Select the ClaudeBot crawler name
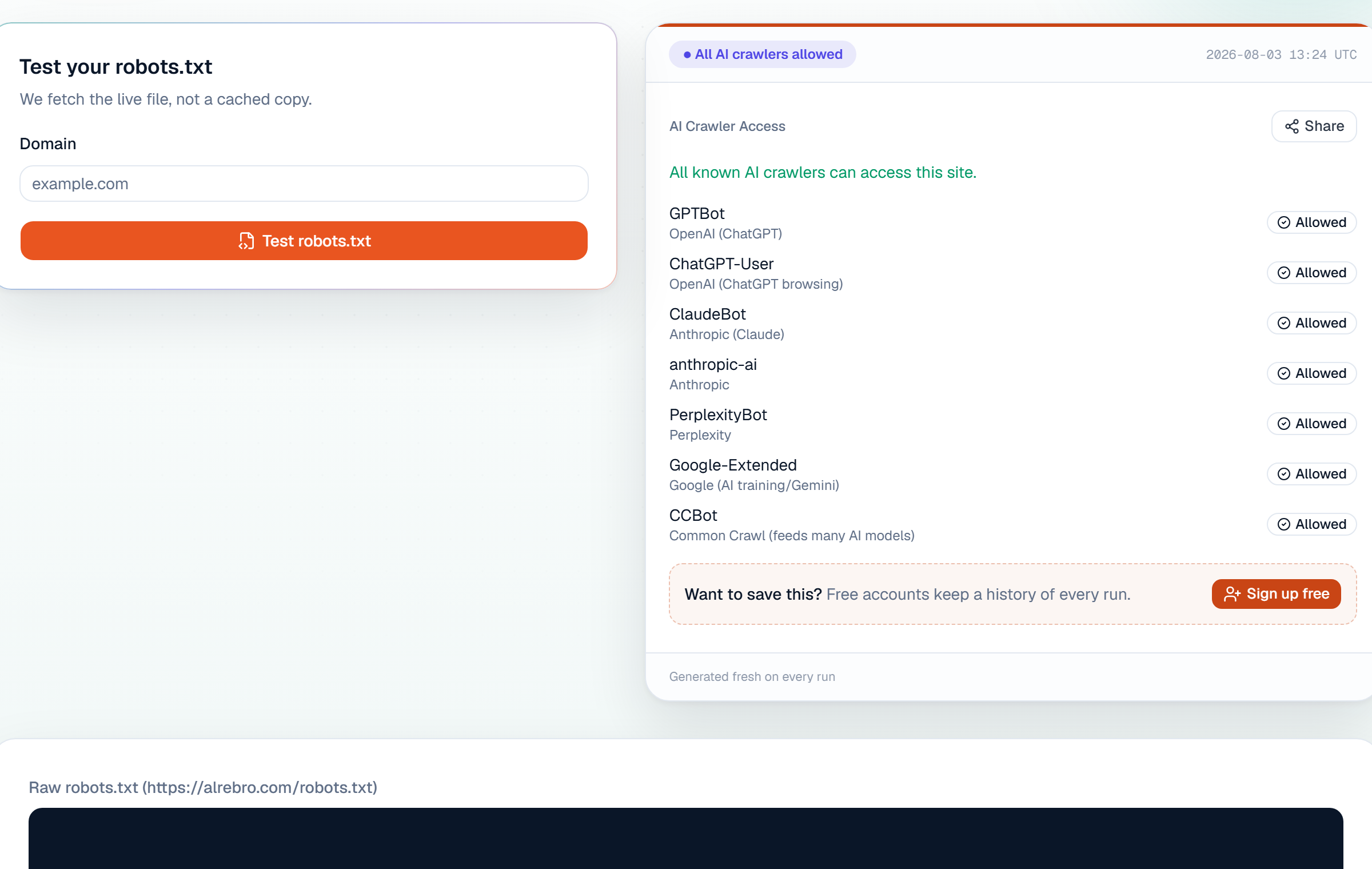Screen dimensions: 1372x869 pyautogui.click(x=708, y=314)
